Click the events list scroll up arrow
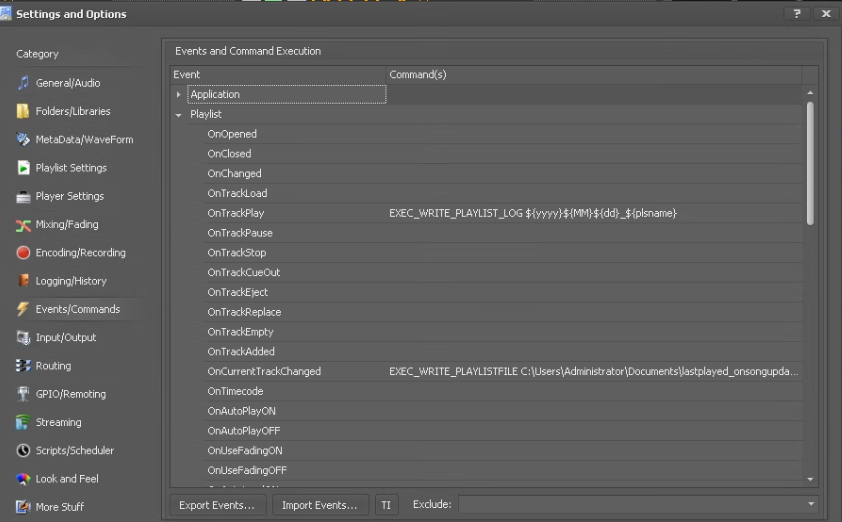This screenshot has width=842, height=522. pos(810,93)
